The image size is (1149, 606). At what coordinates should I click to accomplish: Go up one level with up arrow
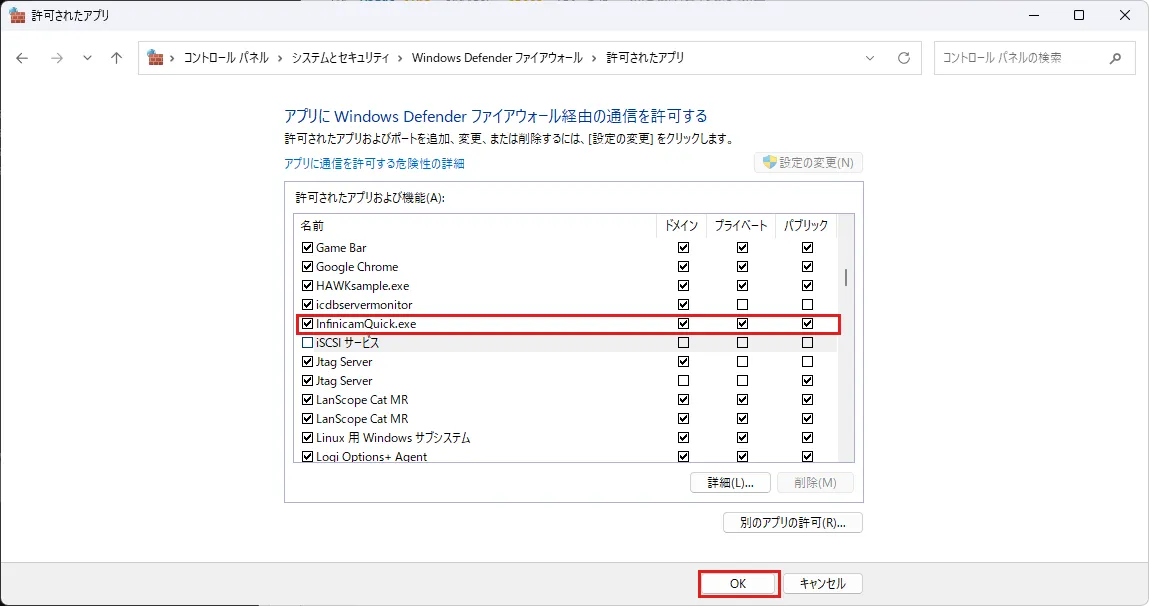[117, 58]
